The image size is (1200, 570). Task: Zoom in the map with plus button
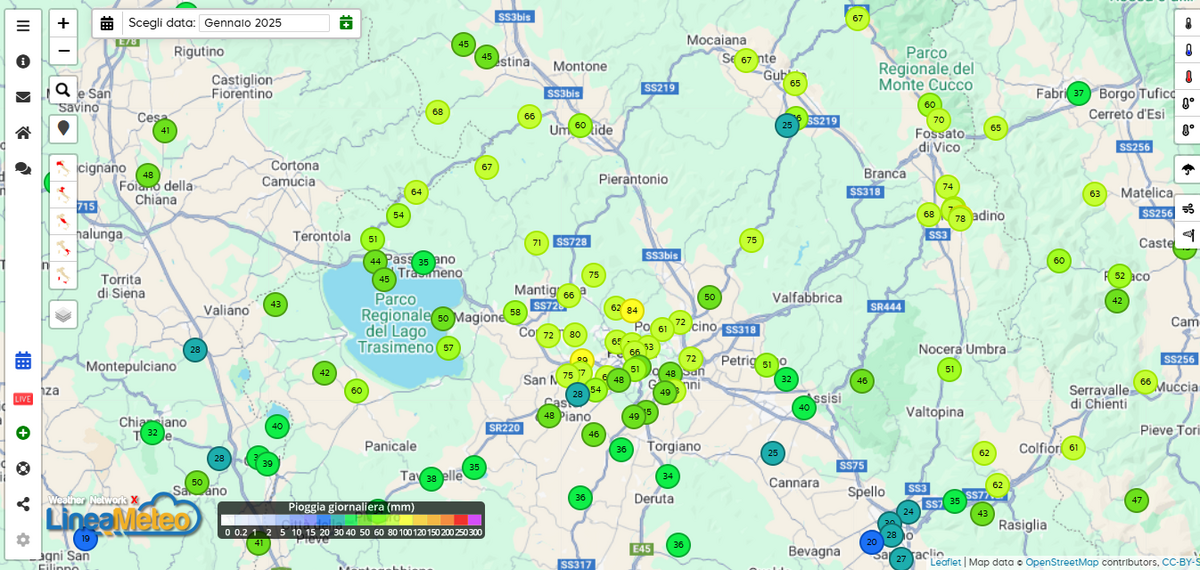pyautogui.click(x=63, y=23)
